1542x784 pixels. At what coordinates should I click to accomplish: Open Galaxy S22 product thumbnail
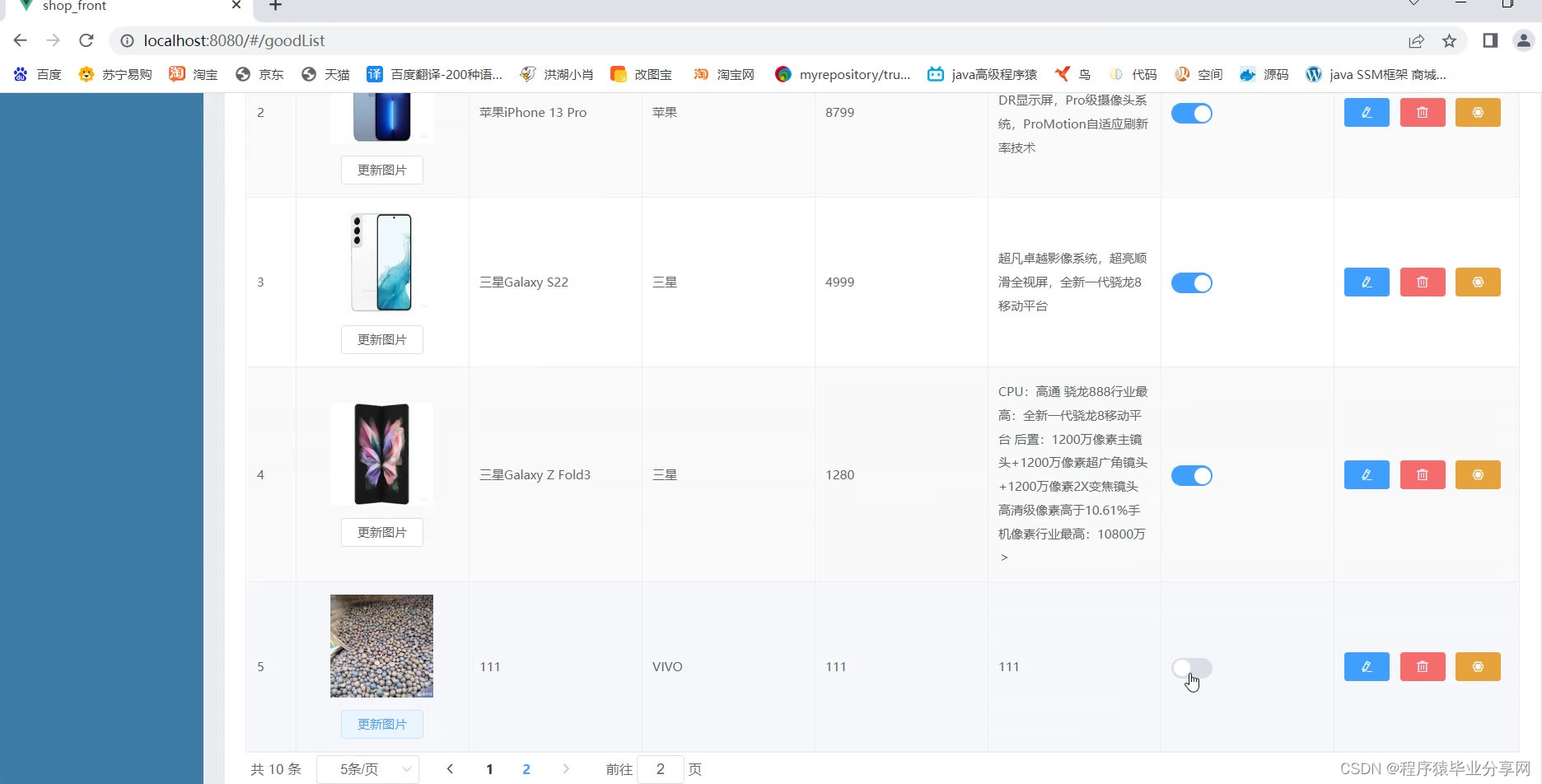tap(381, 262)
